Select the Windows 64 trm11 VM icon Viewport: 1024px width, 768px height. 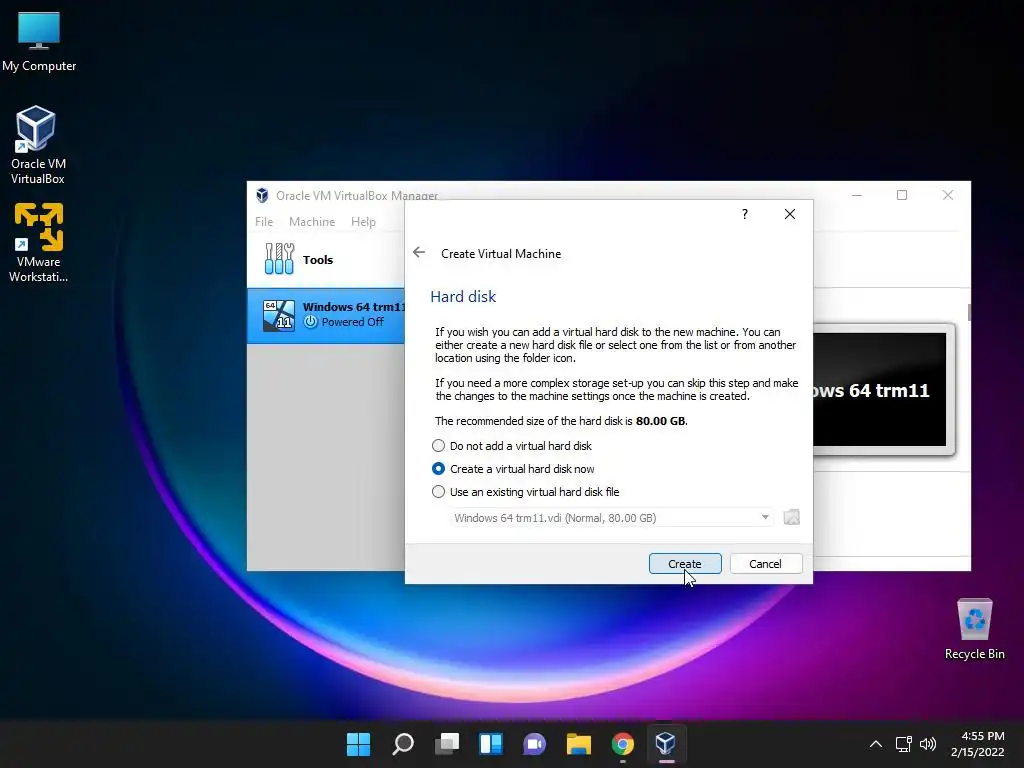coord(279,315)
